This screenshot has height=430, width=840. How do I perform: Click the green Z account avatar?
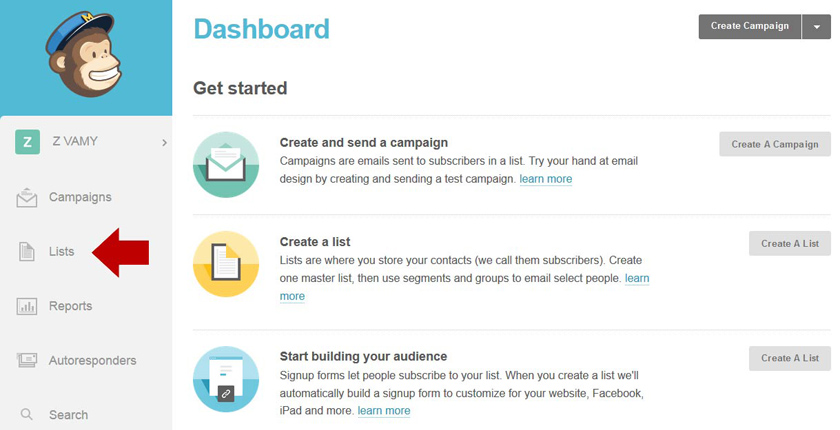click(x=27, y=142)
